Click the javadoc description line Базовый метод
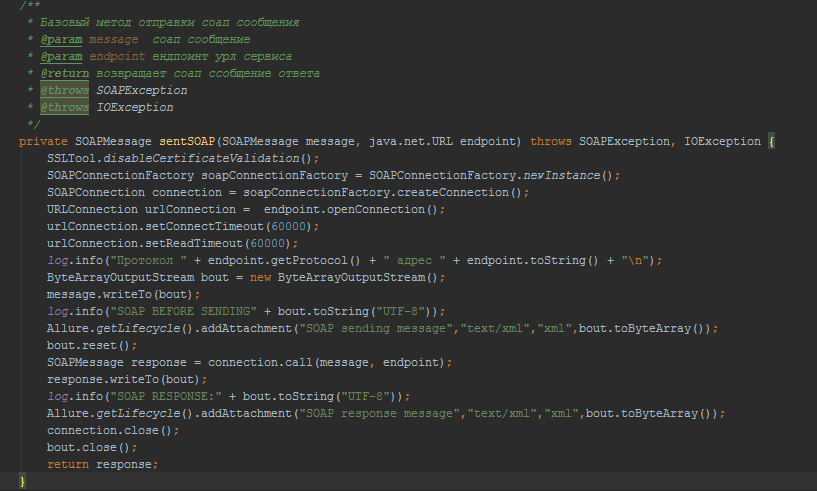817x491 pixels. pyautogui.click(x=170, y=22)
